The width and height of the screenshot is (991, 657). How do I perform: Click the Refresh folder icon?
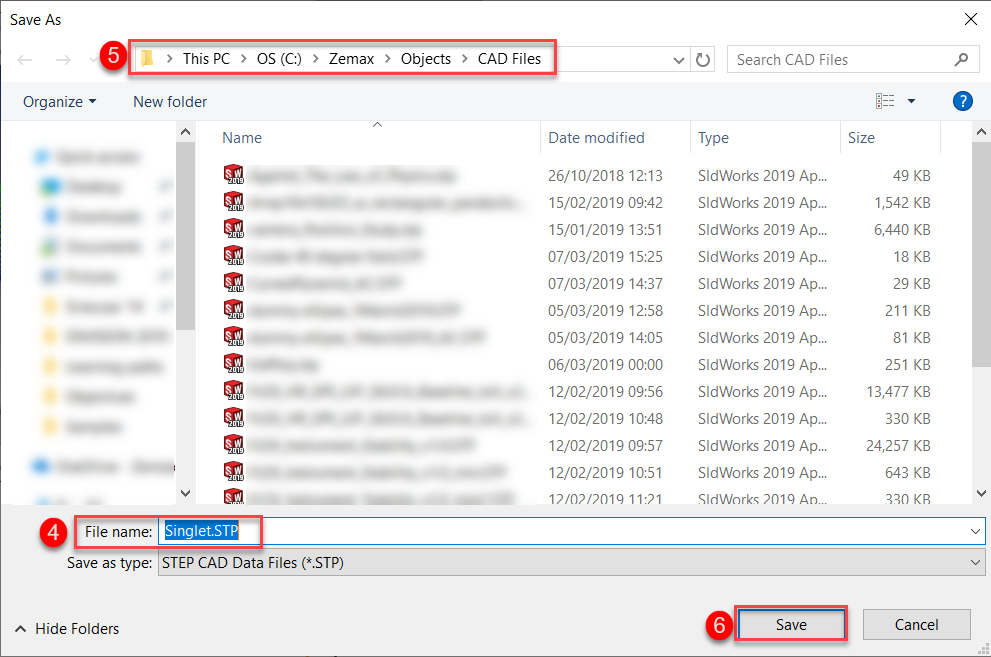703,59
